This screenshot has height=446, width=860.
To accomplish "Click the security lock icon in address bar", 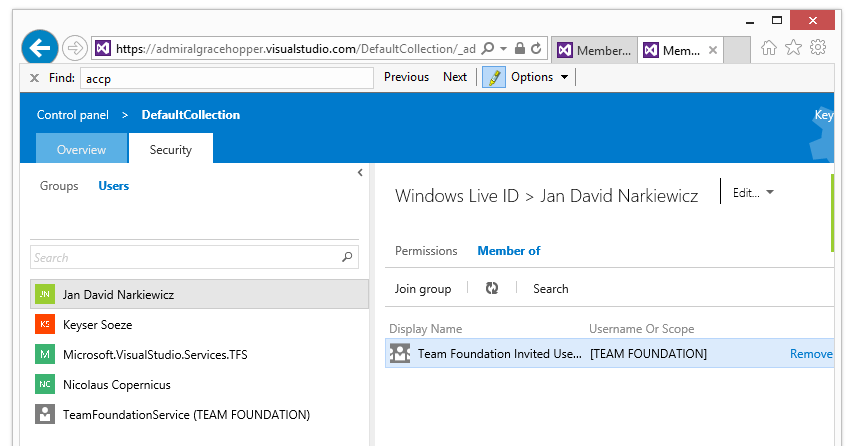I will (519, 48).
